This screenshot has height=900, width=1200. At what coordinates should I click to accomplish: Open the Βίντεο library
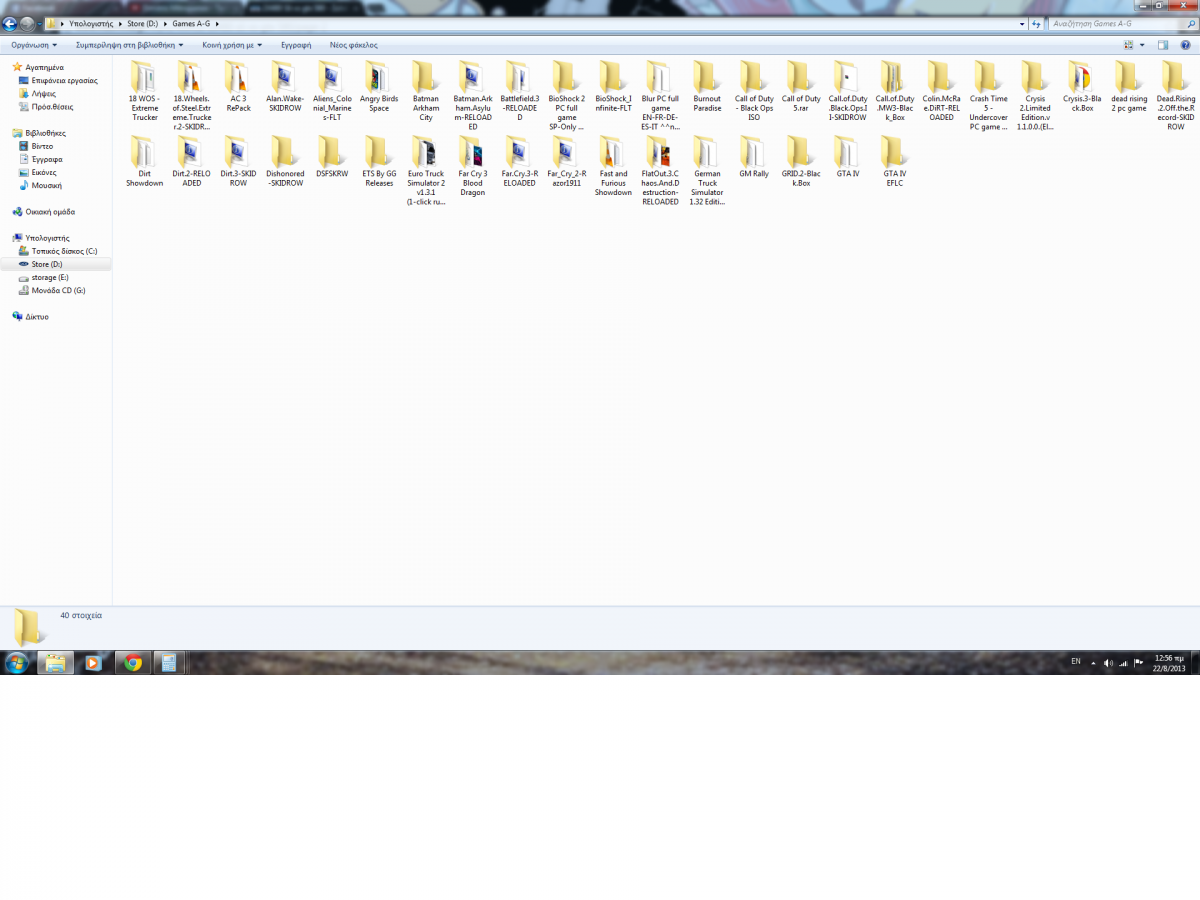[42, 145]
